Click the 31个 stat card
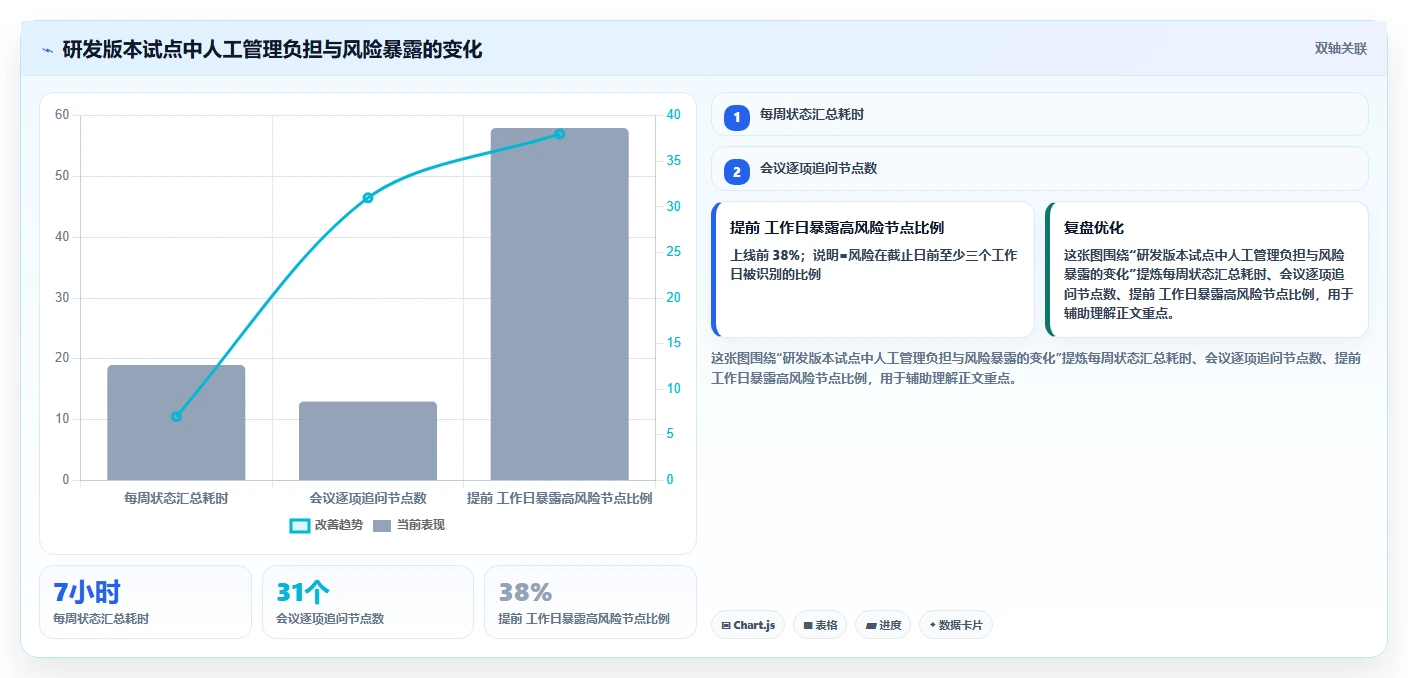Screen dimensions: 1408x678 [367, 602]
